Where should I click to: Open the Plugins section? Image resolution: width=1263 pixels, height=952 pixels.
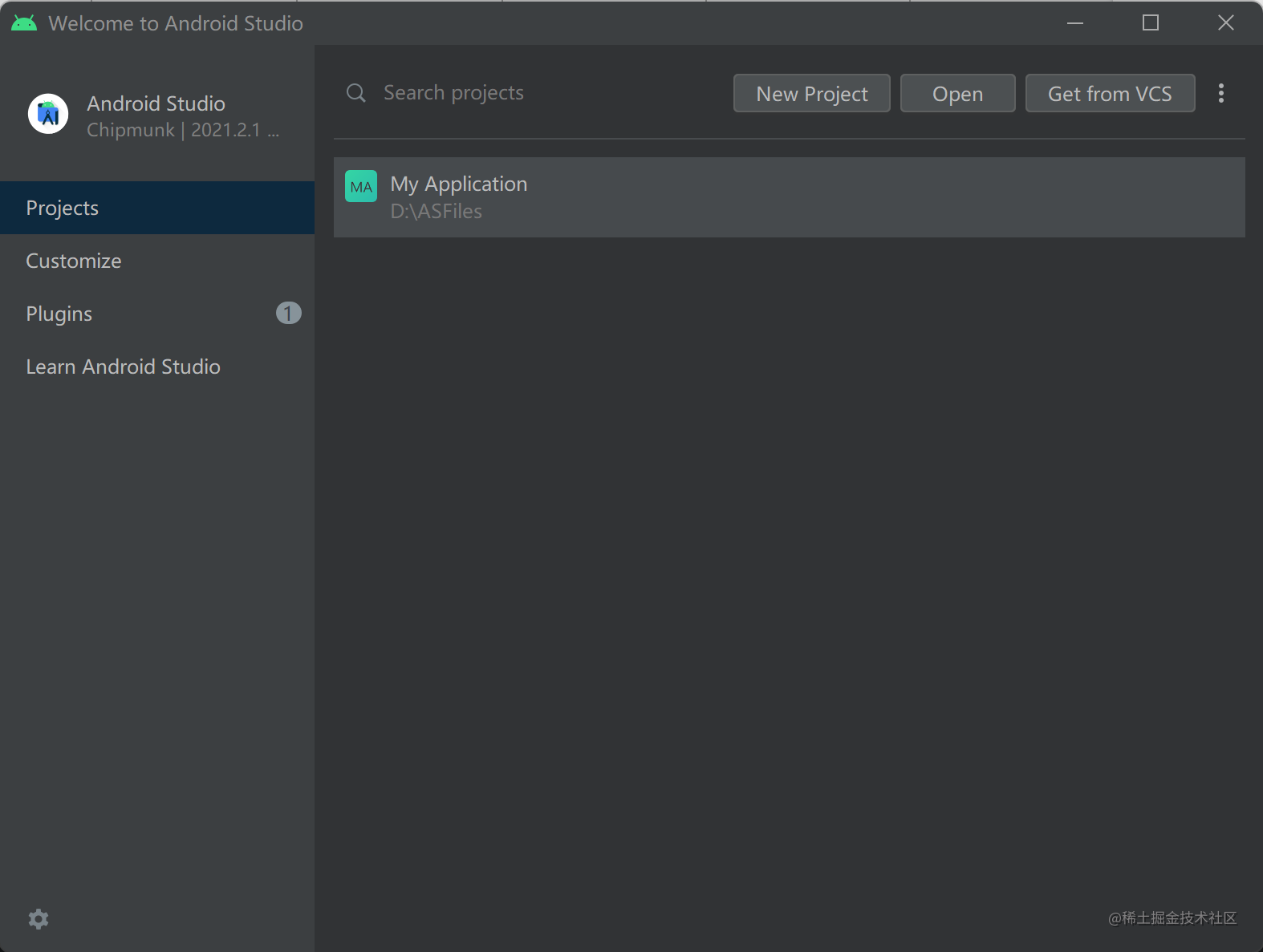tap(157, 314)
